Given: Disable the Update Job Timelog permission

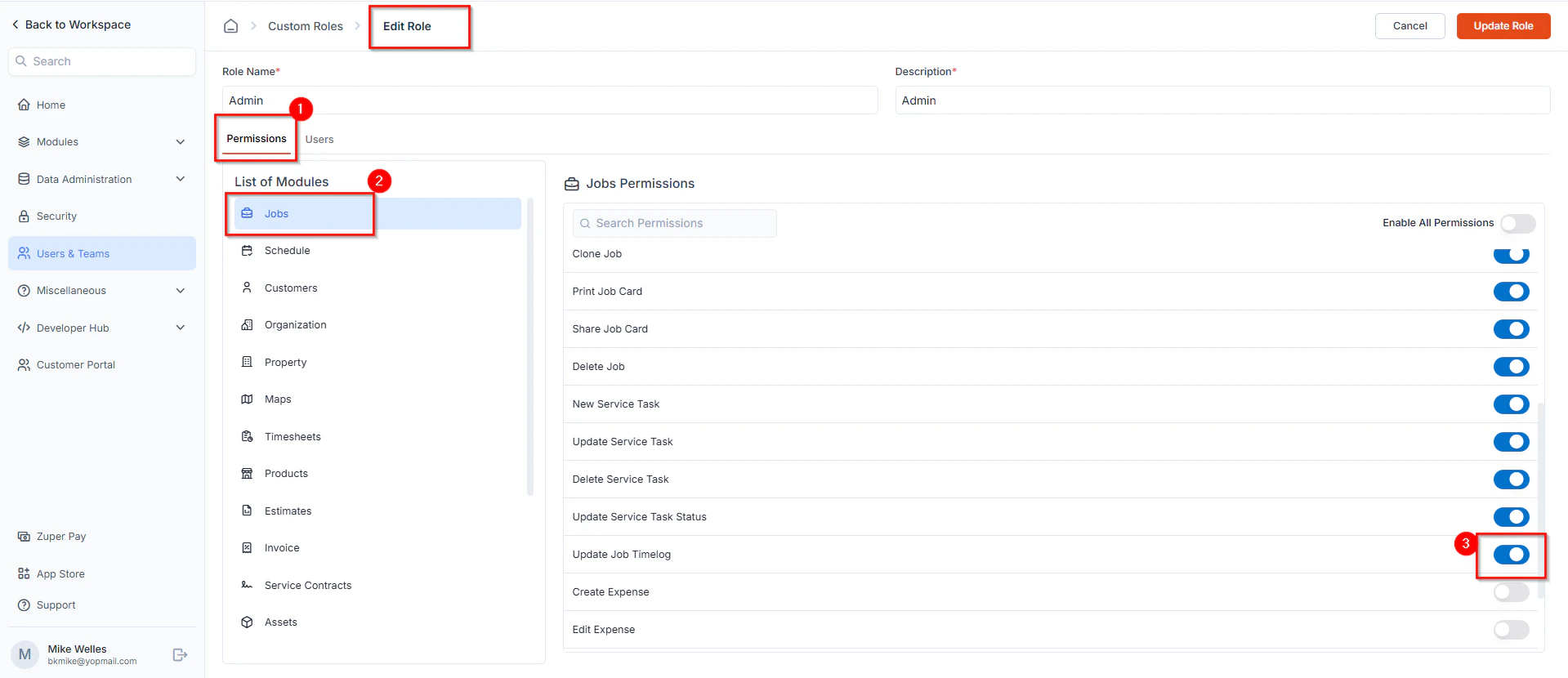Looking at the screenshot, I should click(x=1511, y=555).
